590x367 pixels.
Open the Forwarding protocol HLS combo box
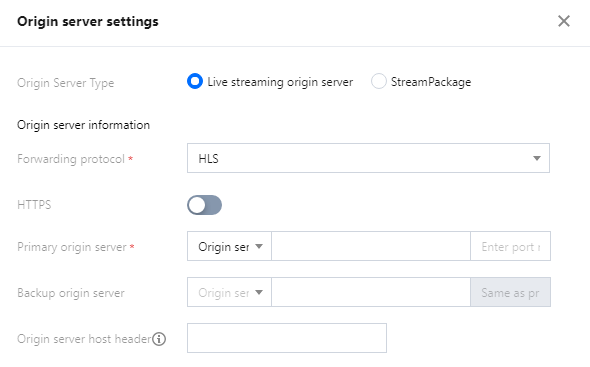pos(368,158)
